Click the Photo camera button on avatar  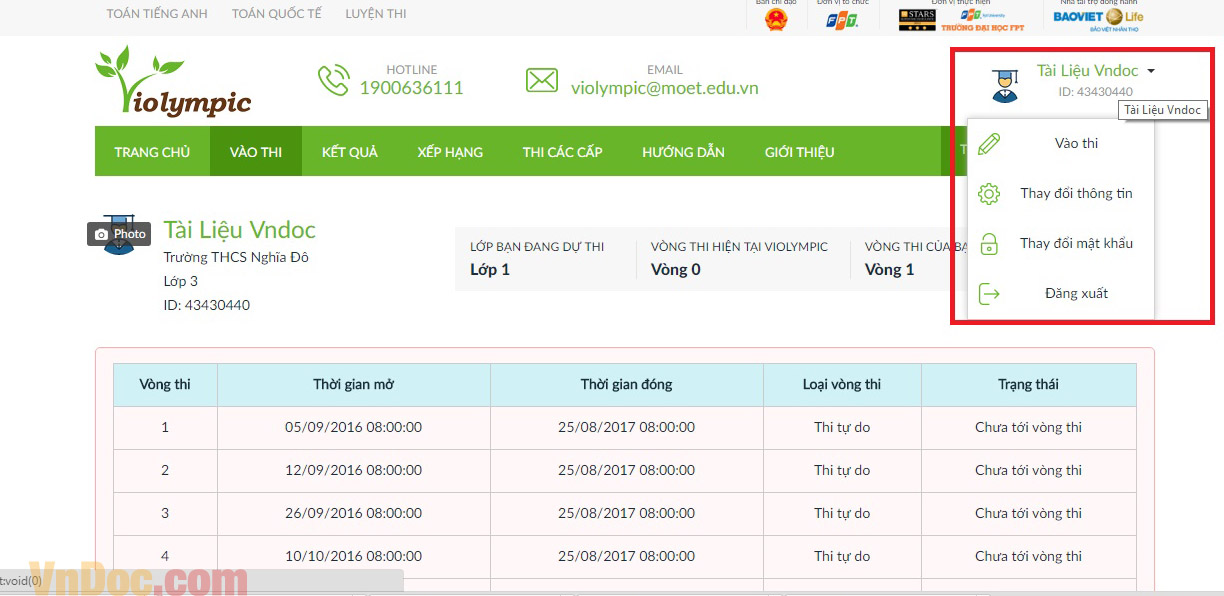[119, 234]
